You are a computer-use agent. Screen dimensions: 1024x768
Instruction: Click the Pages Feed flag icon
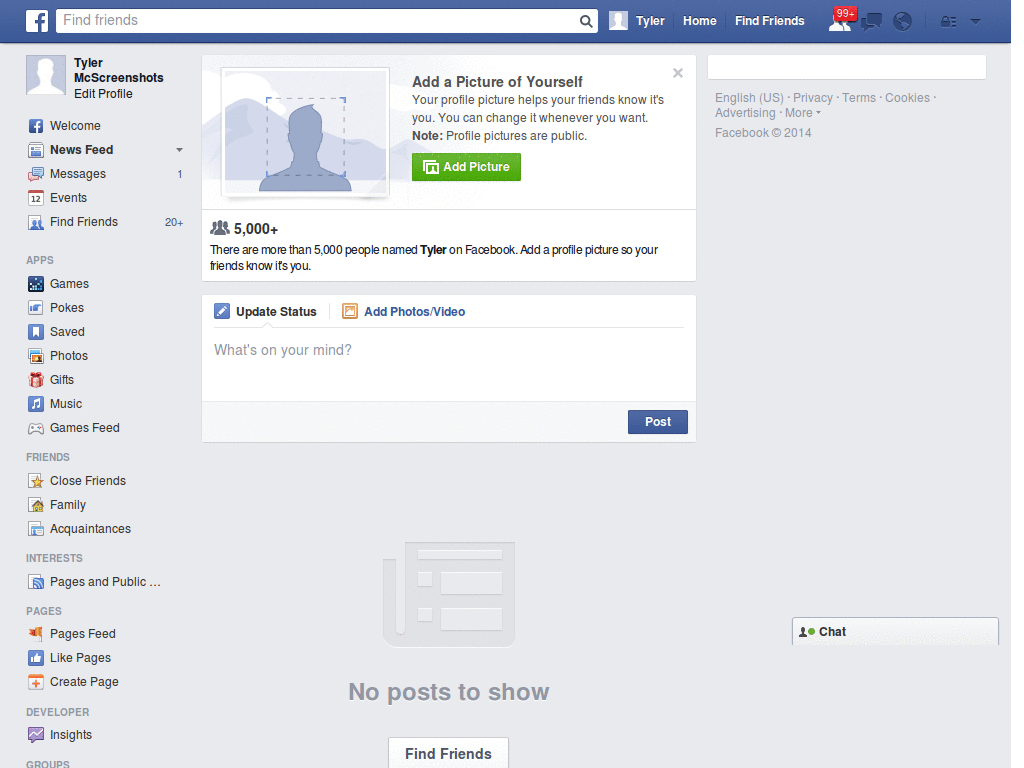pos(36,633)
